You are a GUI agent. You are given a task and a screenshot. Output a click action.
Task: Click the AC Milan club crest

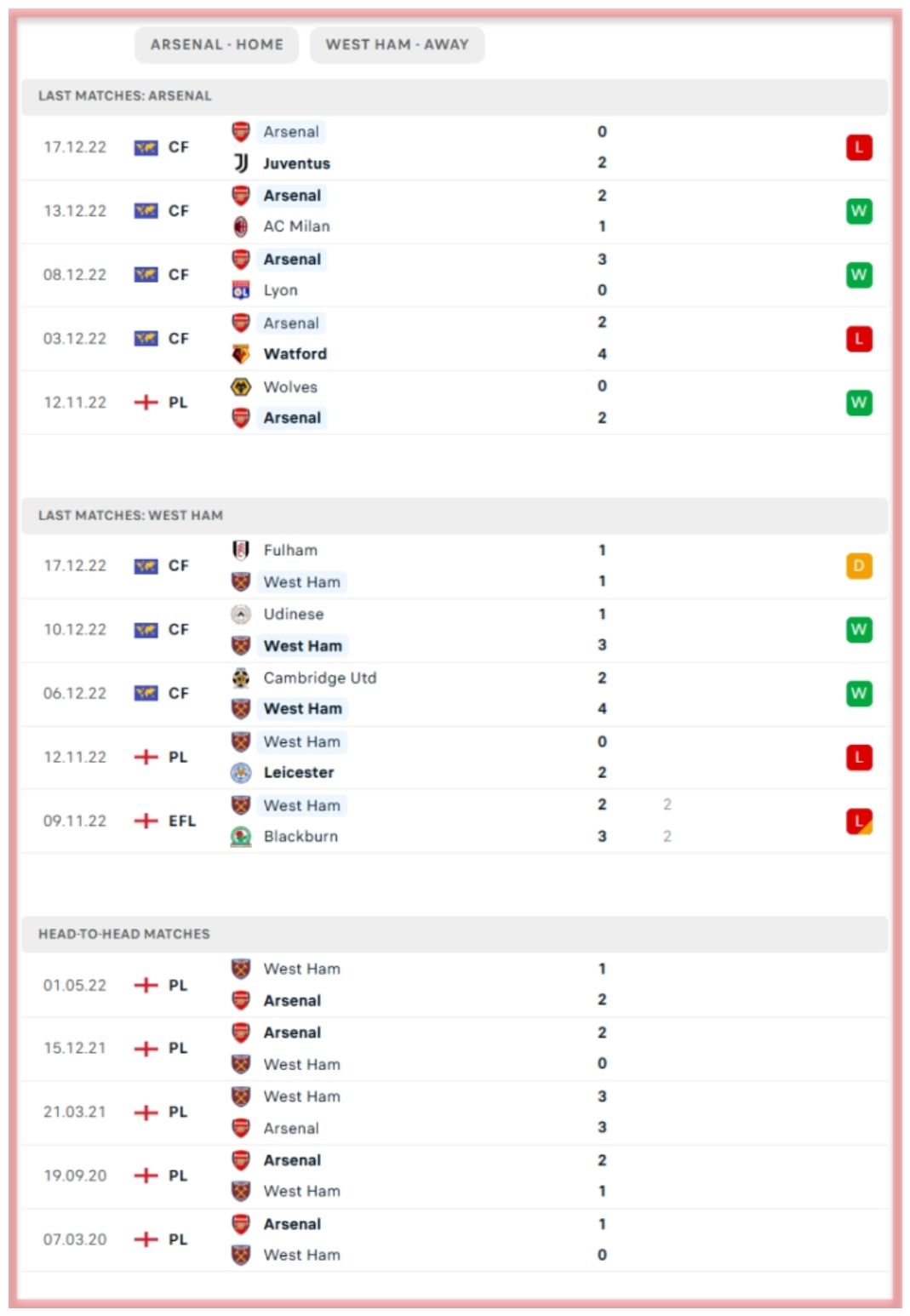(x=241, y=226)
